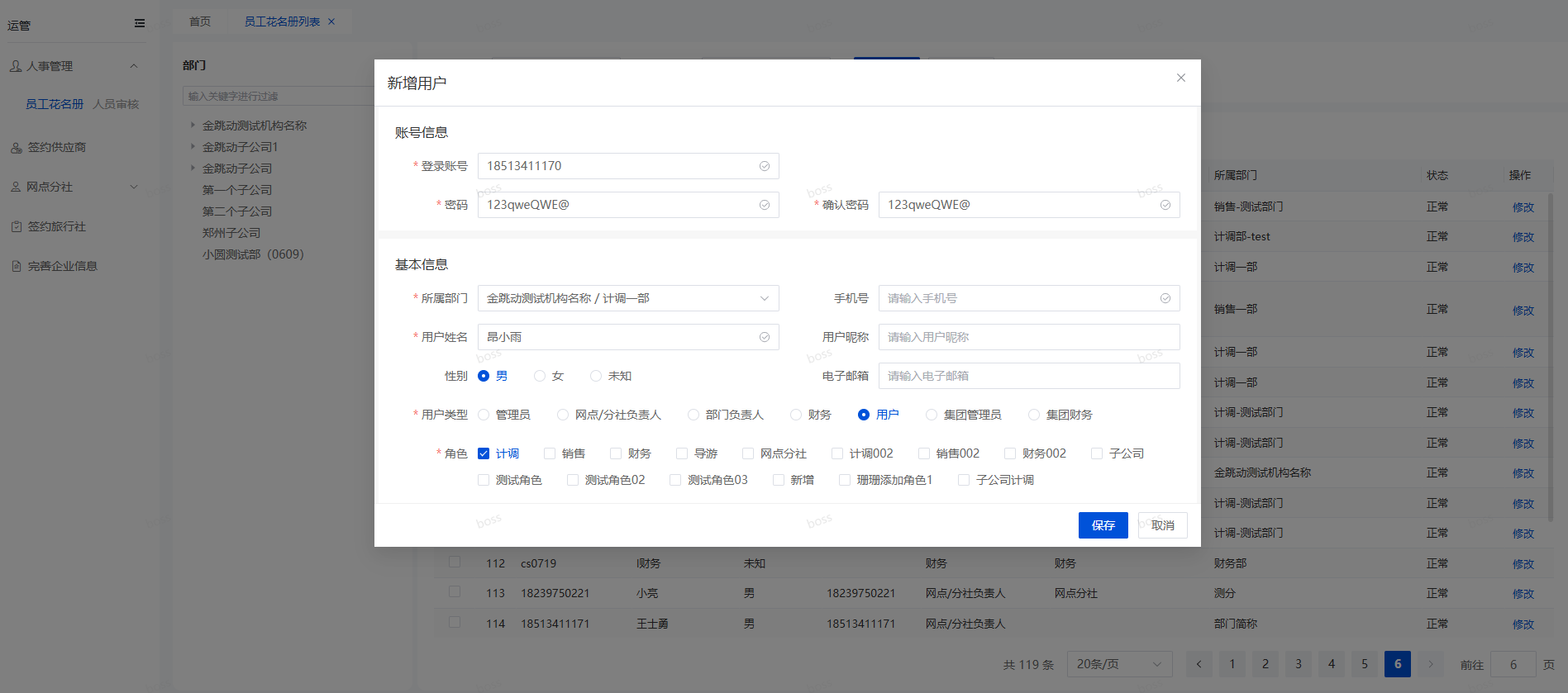Open 签约供应商 in the sidebar menu
This screenshot has height=693, width=1568.
coord(57,147)
